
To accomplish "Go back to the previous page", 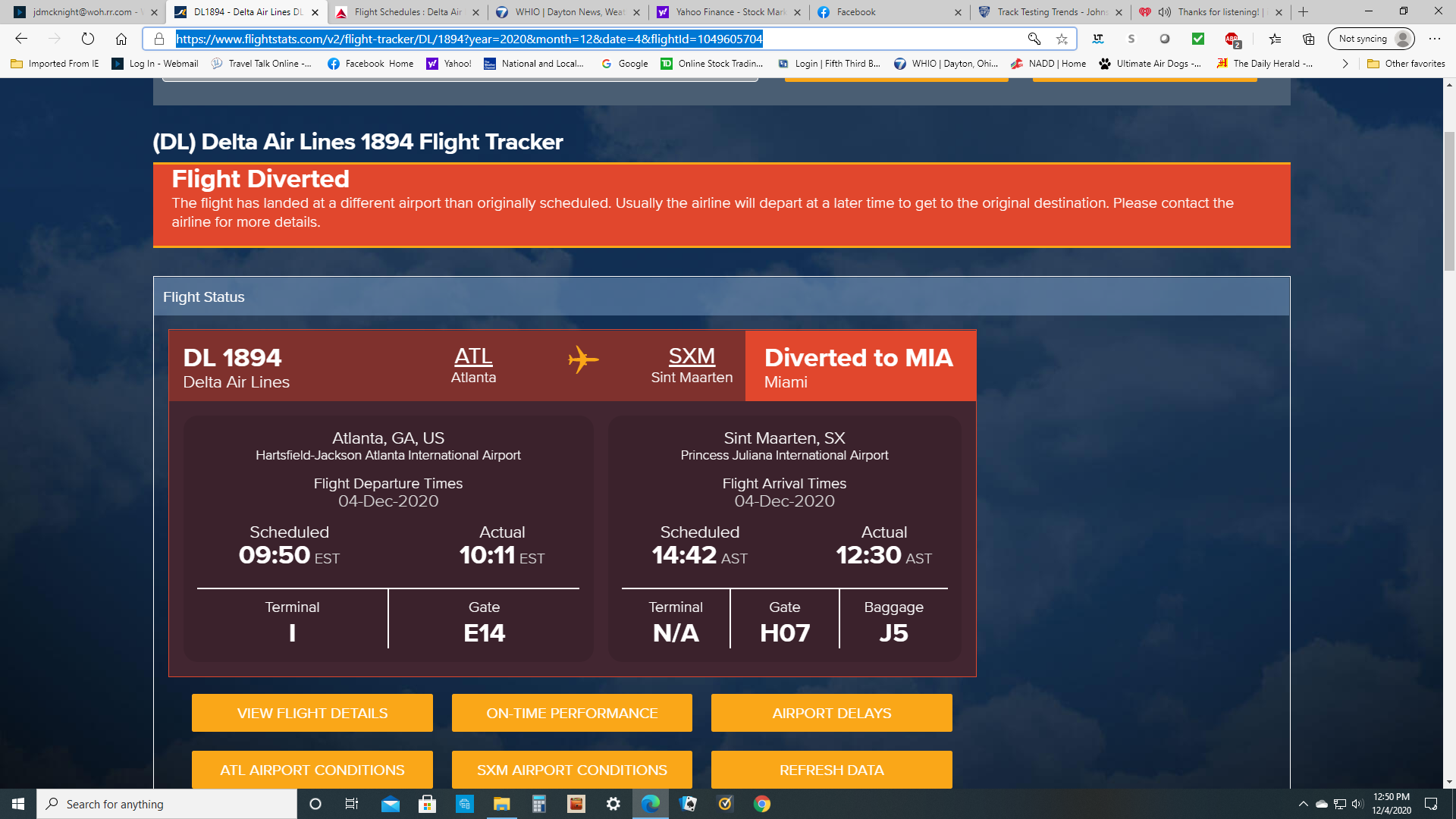I will (x=21, y=39).
